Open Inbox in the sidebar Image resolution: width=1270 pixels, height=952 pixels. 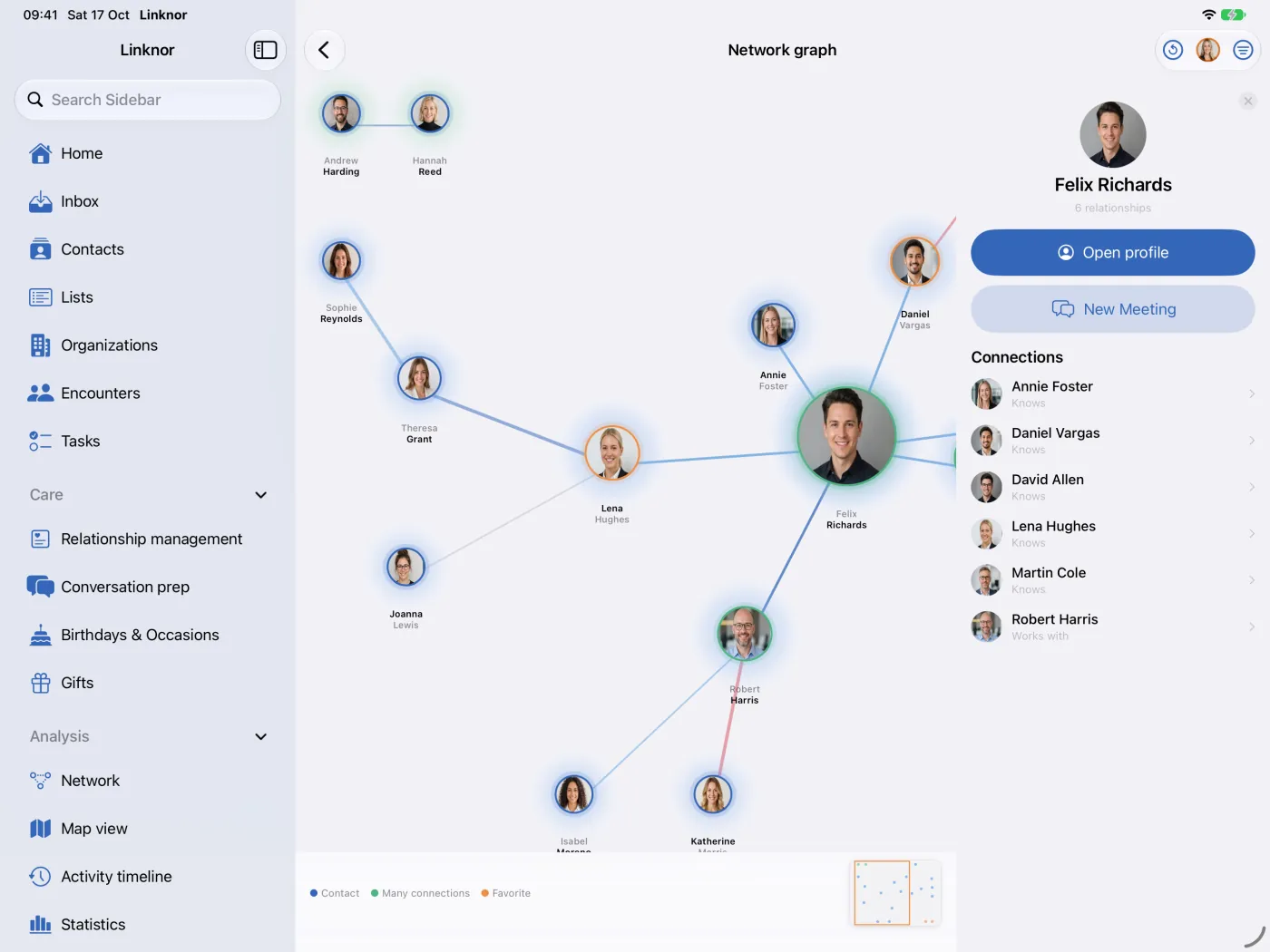(148, 201)
